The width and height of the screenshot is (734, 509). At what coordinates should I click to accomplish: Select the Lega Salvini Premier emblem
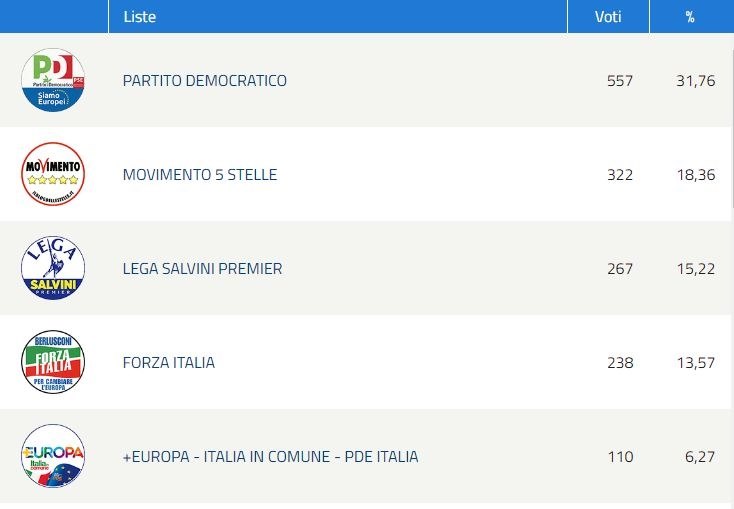[53, 268]
